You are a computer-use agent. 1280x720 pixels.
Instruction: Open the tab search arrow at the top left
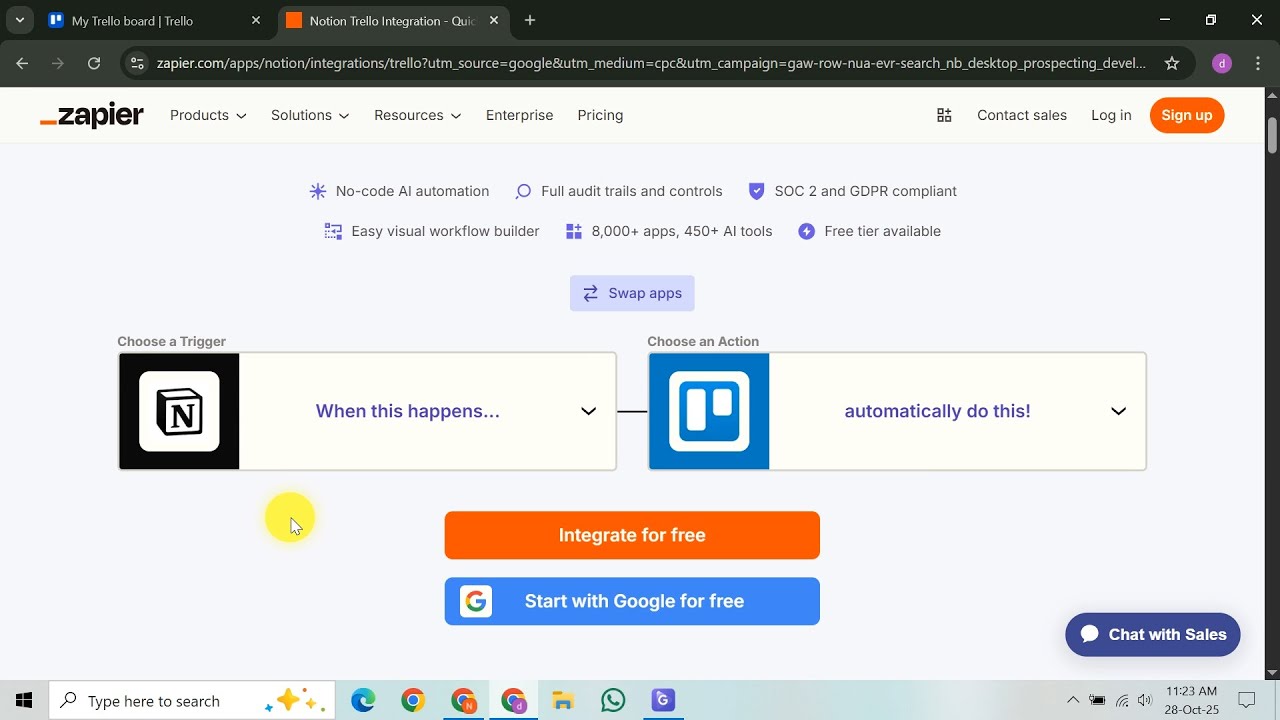19,20
